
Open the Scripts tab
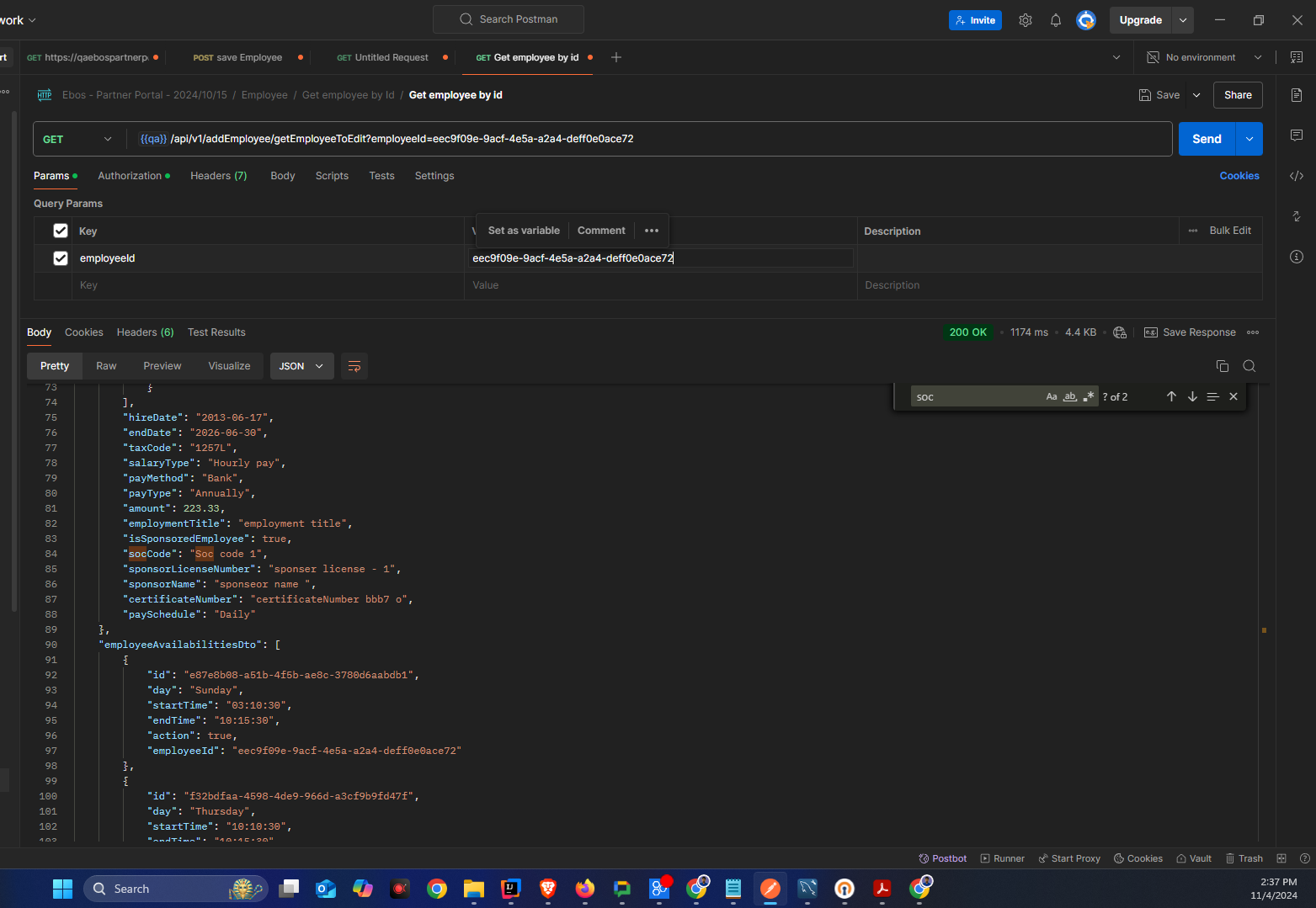(332, 176)
